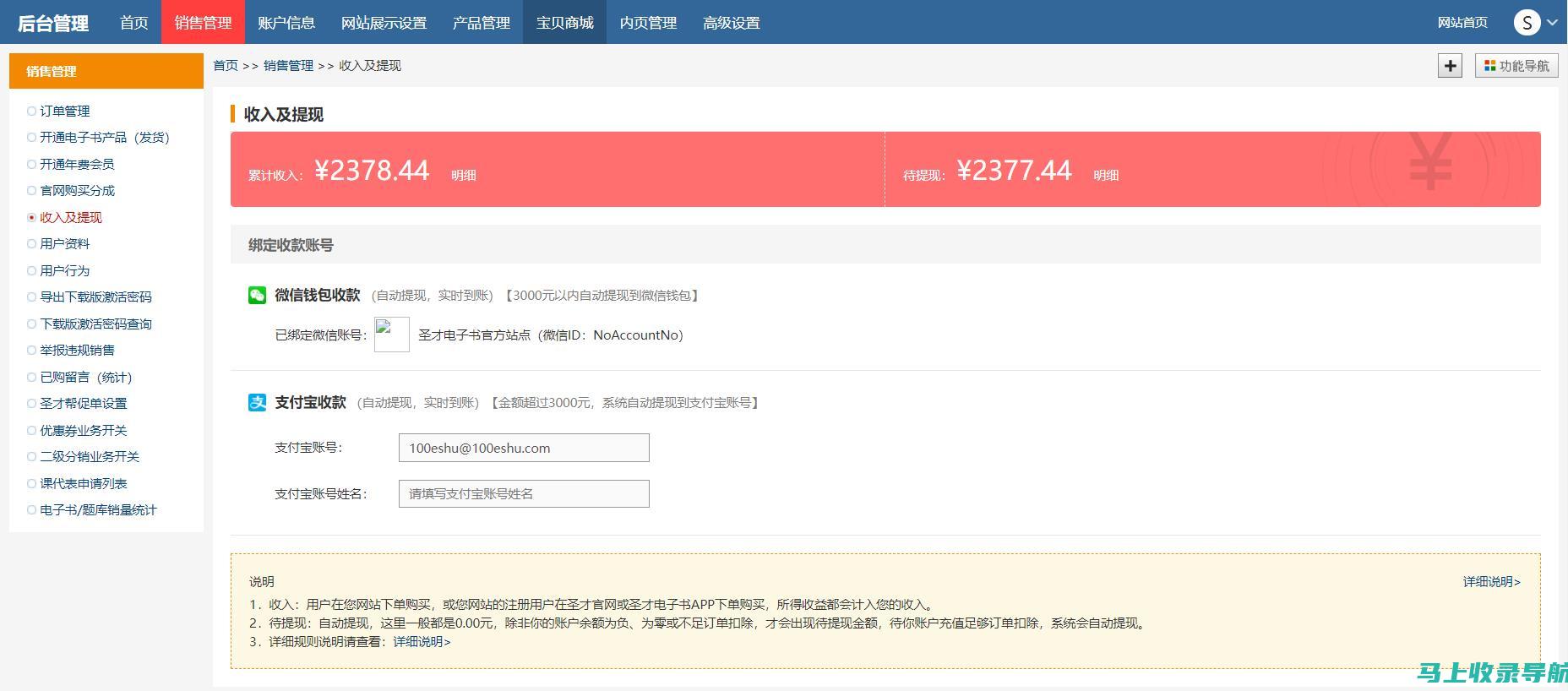The width and height of the screenshot is (1568, 691).
Task: Open 详细说明> link in rule 3
Action: (x=422, y=641)
